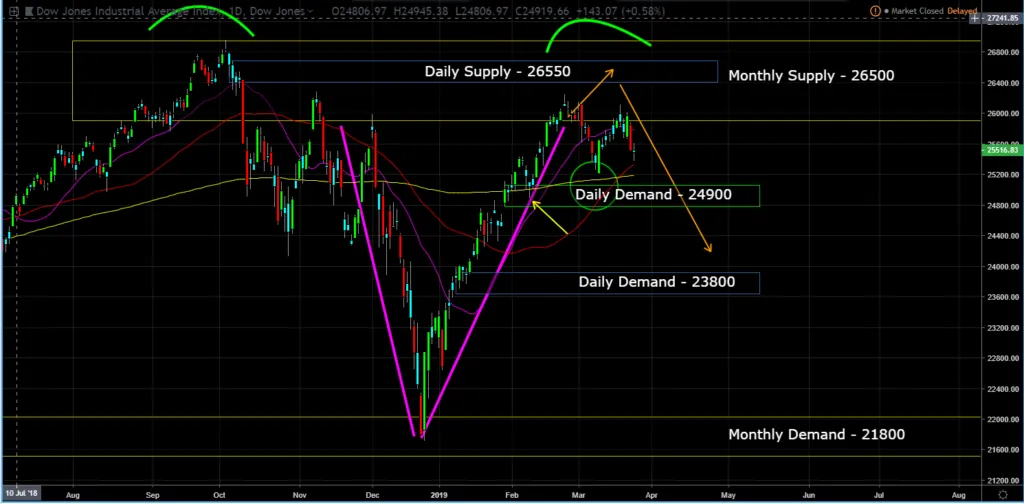Click the Market Closed label
The height and width of the screenshot is (504, 1024).
click(x=918, y=11)
